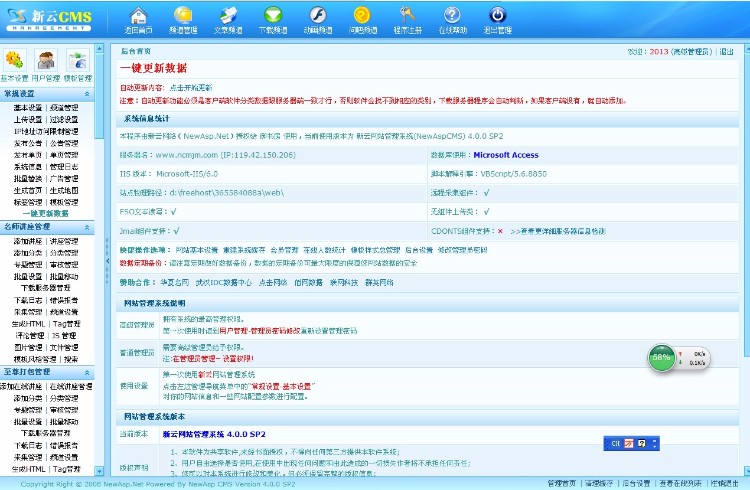This screenshot has height=490, width=750.
Task: Click 网站基本设置 quick link
Action: point(197,250)
